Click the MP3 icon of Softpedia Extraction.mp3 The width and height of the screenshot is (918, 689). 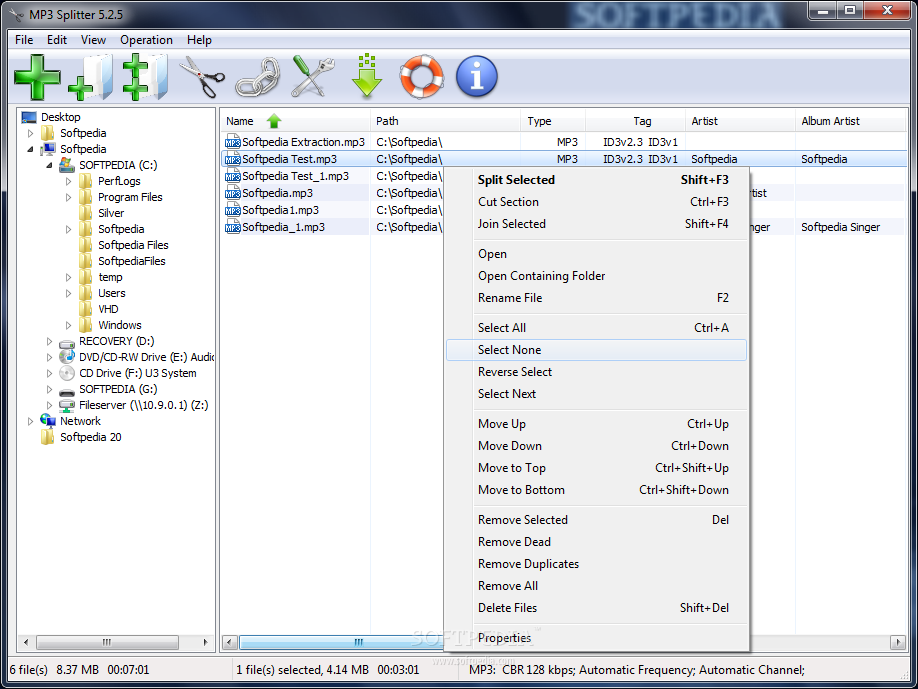232,142
